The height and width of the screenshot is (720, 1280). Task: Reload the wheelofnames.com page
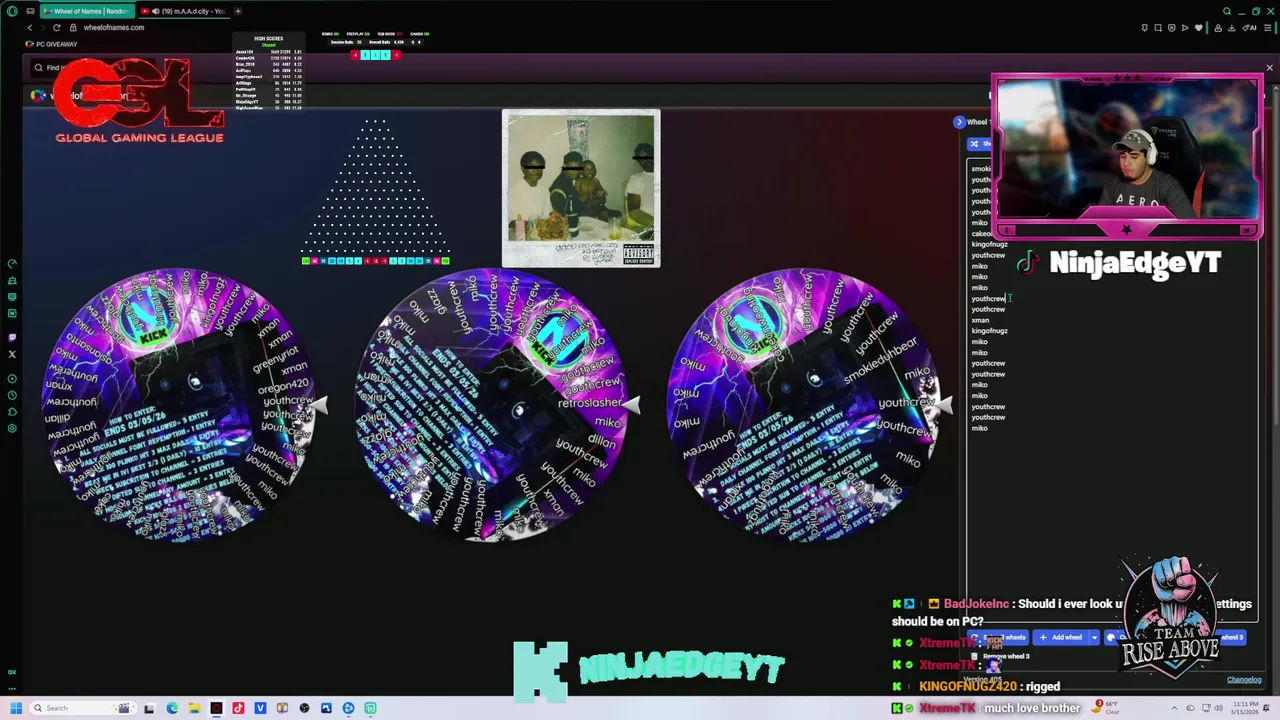(x=57, y=27)
